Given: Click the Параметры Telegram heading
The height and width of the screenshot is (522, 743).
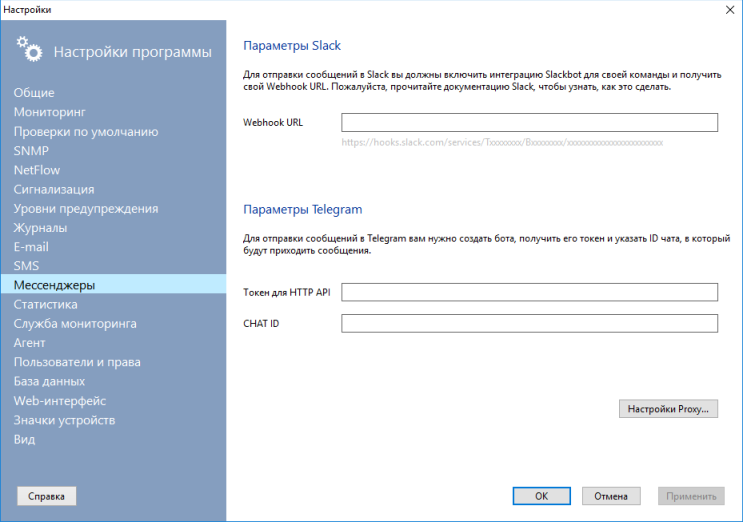Looking at the screenshot, I should (302, 209).
